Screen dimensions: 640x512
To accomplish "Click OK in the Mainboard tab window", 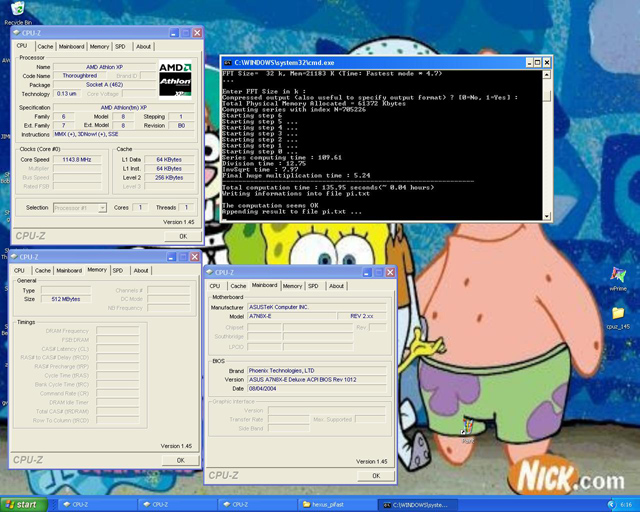I will (376, 476).
